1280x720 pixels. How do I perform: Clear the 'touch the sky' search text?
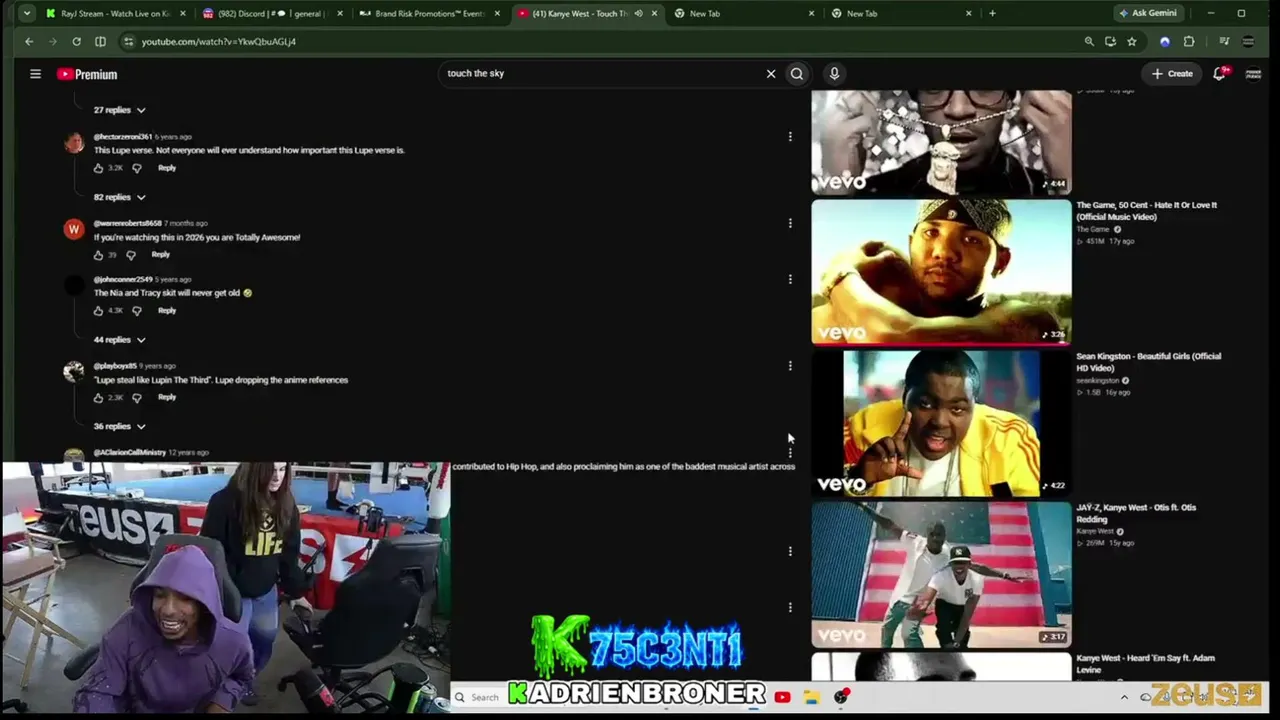[771, 74]
